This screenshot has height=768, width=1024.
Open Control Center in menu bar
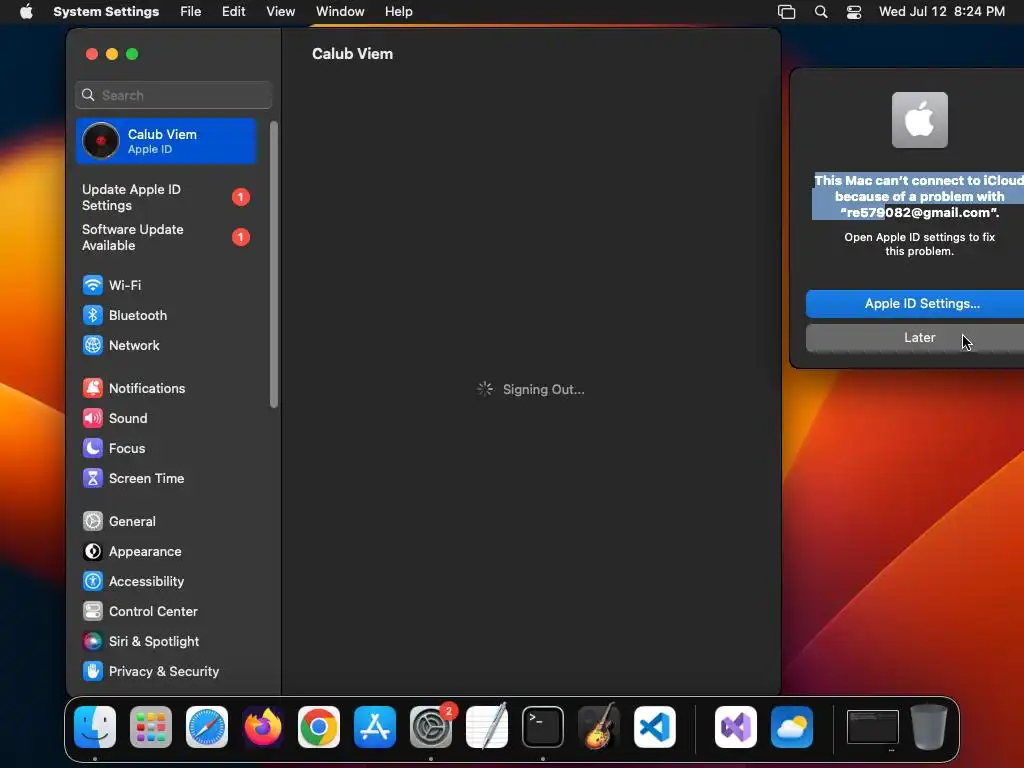click(x=854, y=12)
